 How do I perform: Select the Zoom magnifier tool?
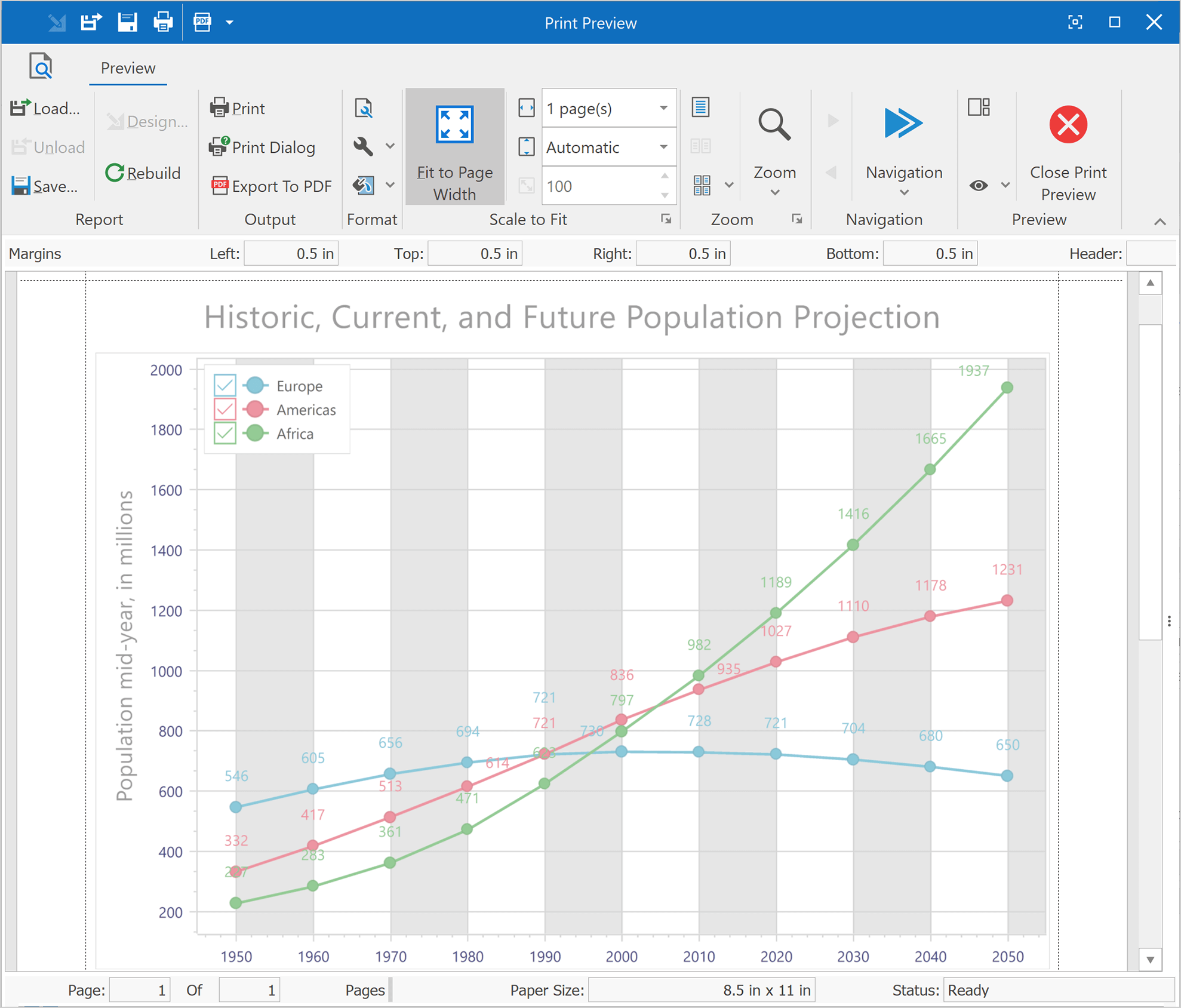point(774,124)
